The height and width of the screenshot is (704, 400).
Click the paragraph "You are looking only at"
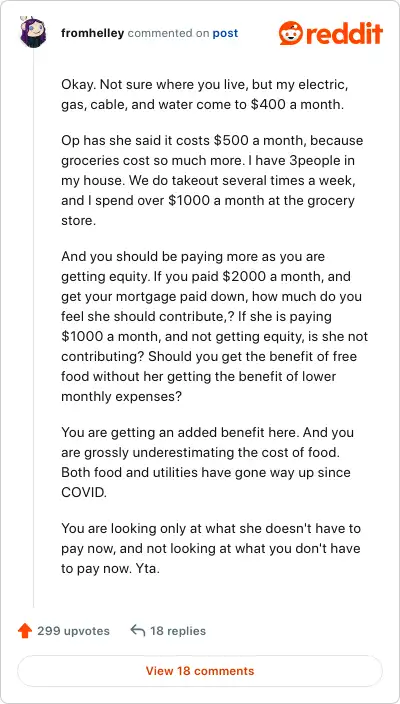(x=211, y=548)
